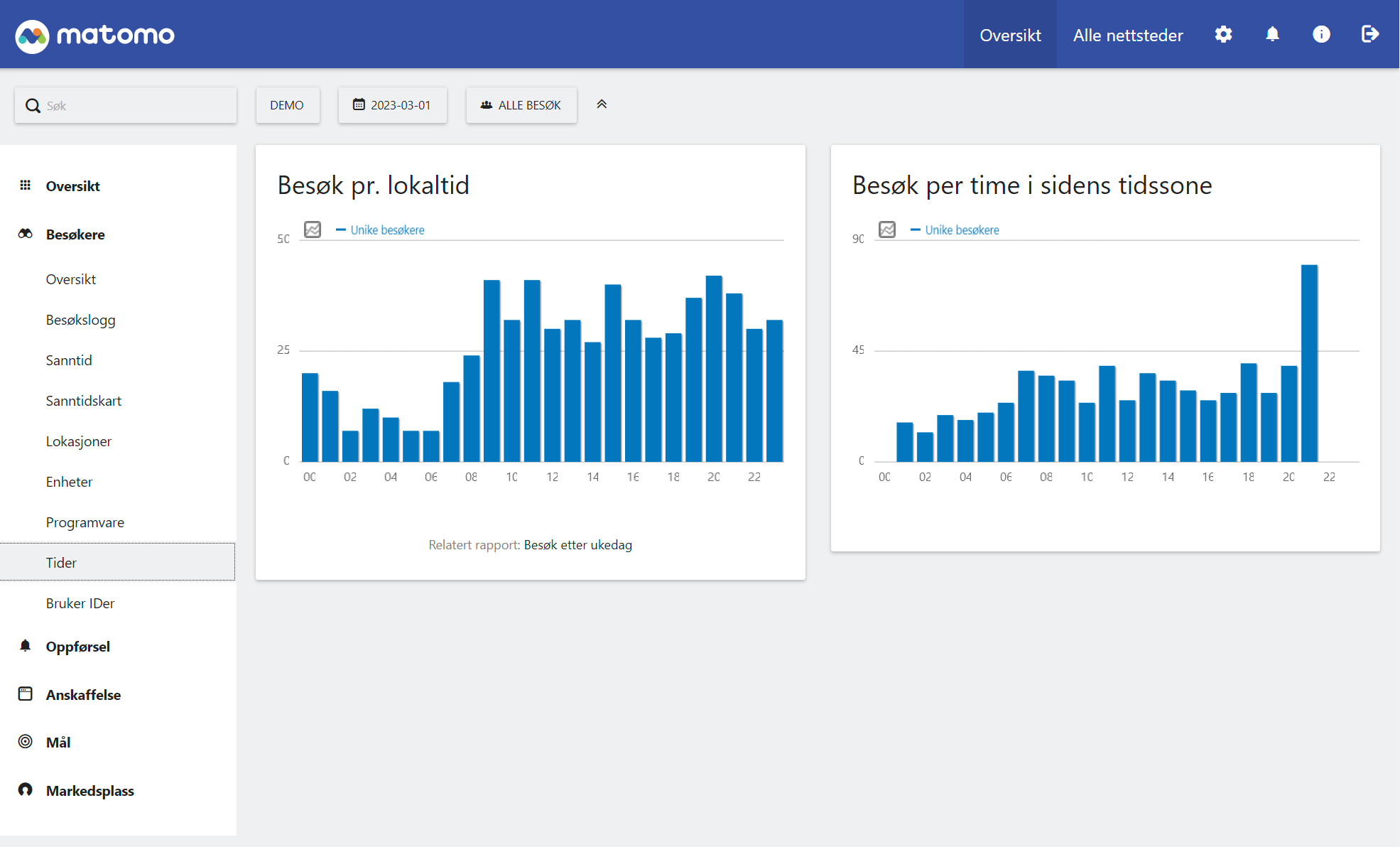Open Sanntidskart from the Besøkere submenu
Viewport: 1400px width, 847px height.
point(83,401)
